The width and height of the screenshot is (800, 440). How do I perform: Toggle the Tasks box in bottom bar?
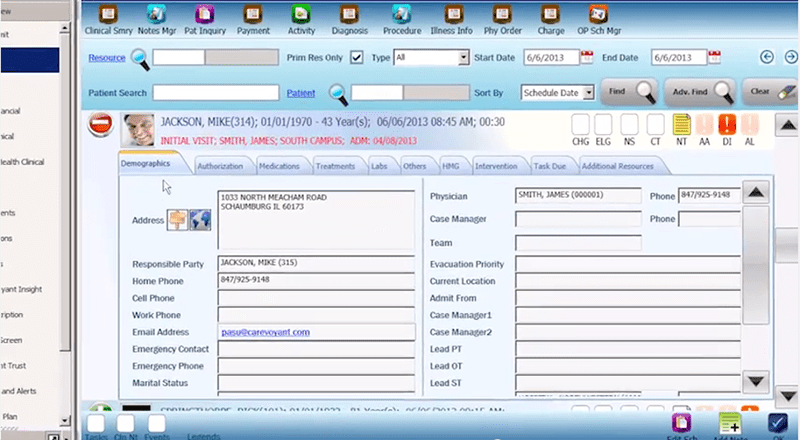(96, 423)
